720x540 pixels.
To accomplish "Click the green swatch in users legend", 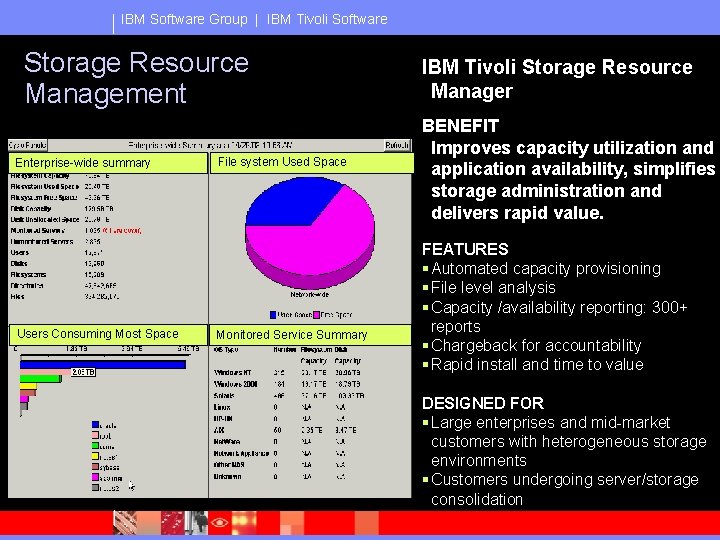I will [95, 446].
